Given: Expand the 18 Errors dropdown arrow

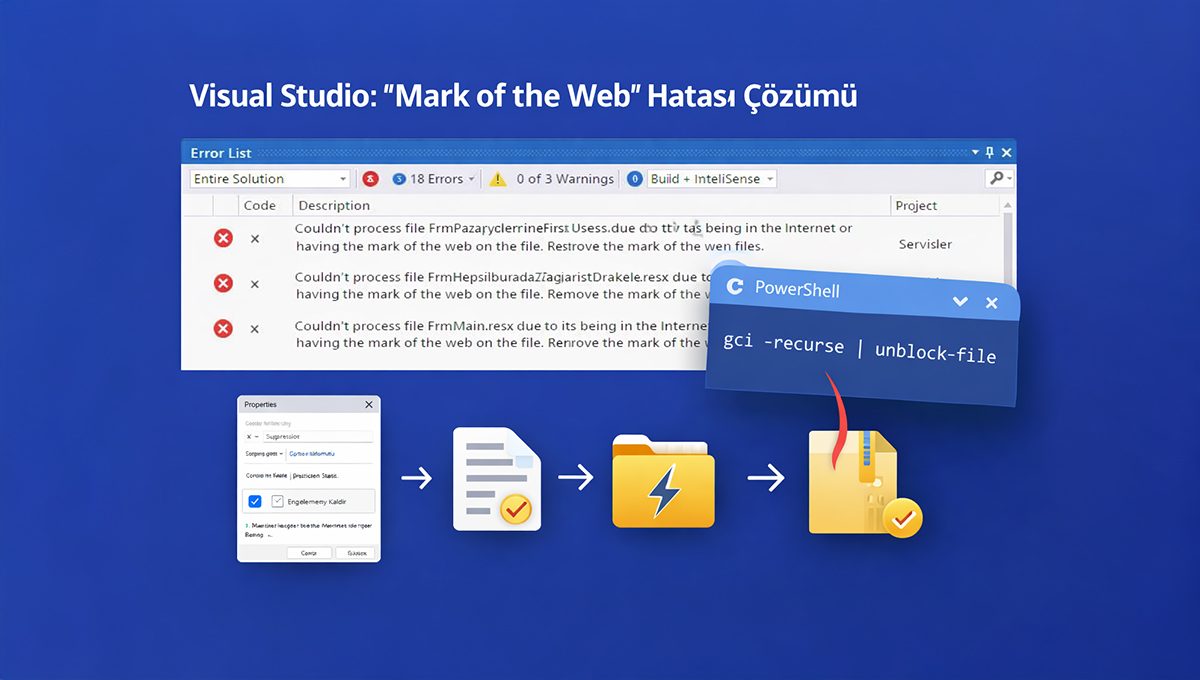Looking at the screenshot, I should coord(471,178).
